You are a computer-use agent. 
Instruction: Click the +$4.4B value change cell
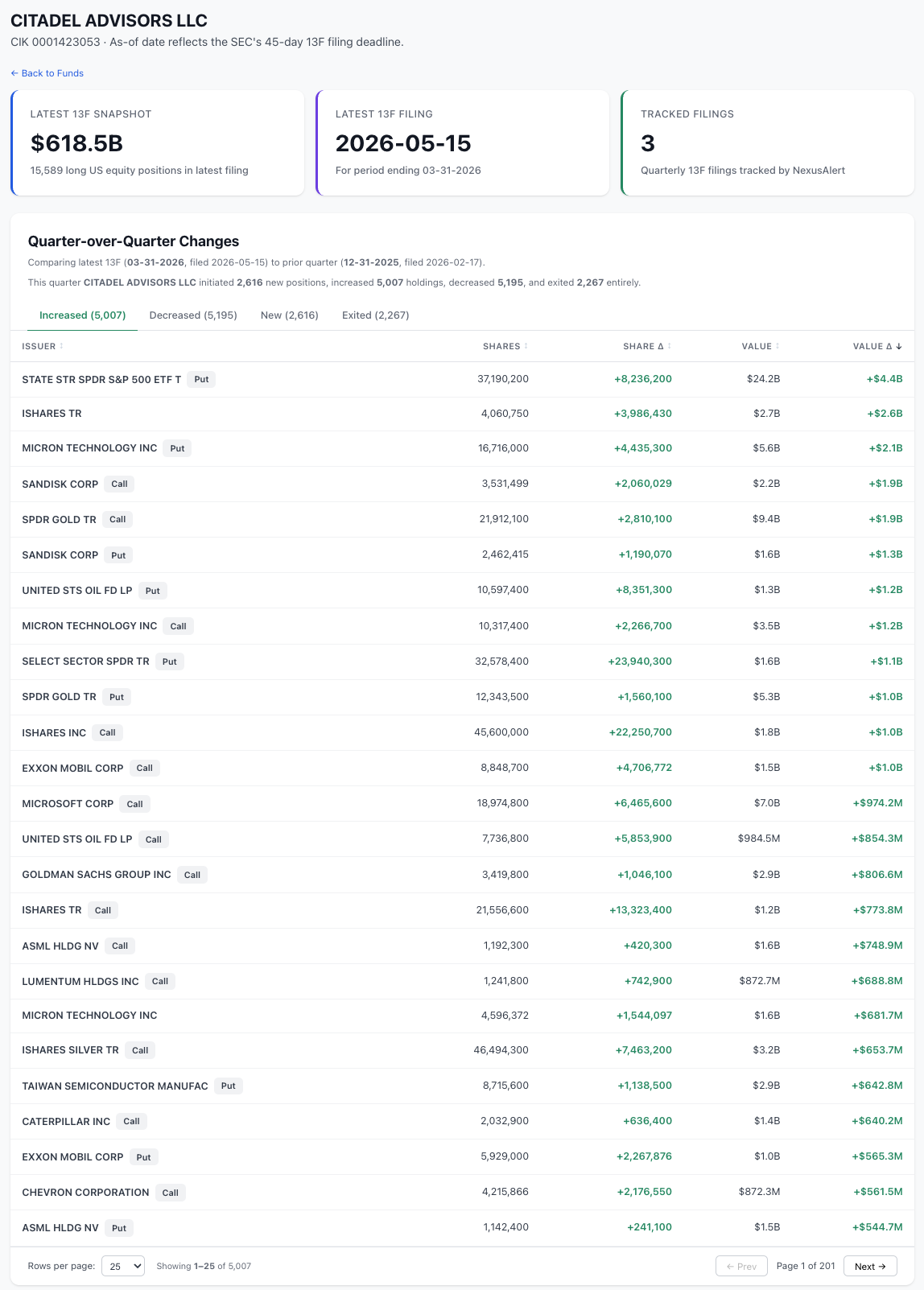click(x=885, y=379)
